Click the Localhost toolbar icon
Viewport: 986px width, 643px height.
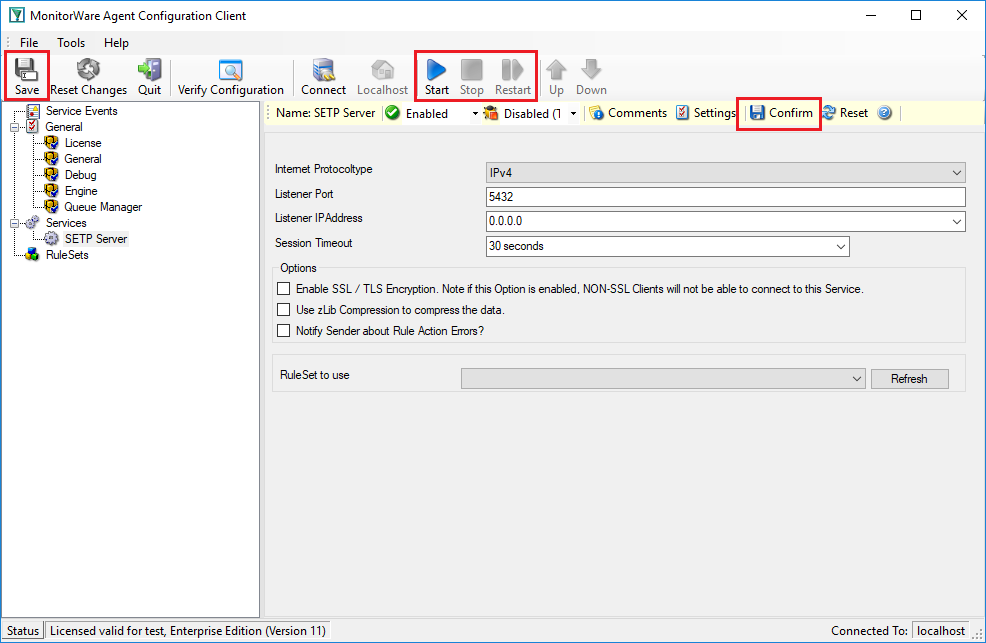[382, 77]
